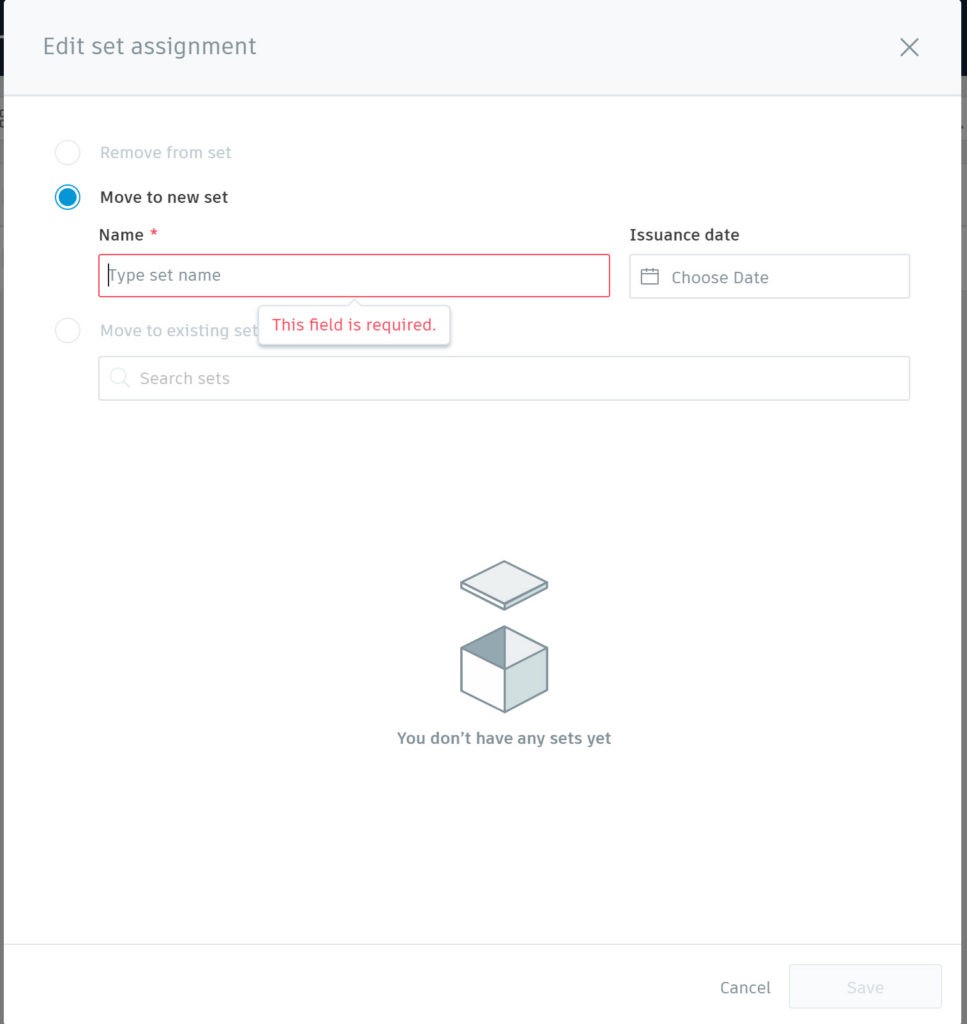Click the Move to existing set label
Screen dimensions: 967x1024
(178, 330)
